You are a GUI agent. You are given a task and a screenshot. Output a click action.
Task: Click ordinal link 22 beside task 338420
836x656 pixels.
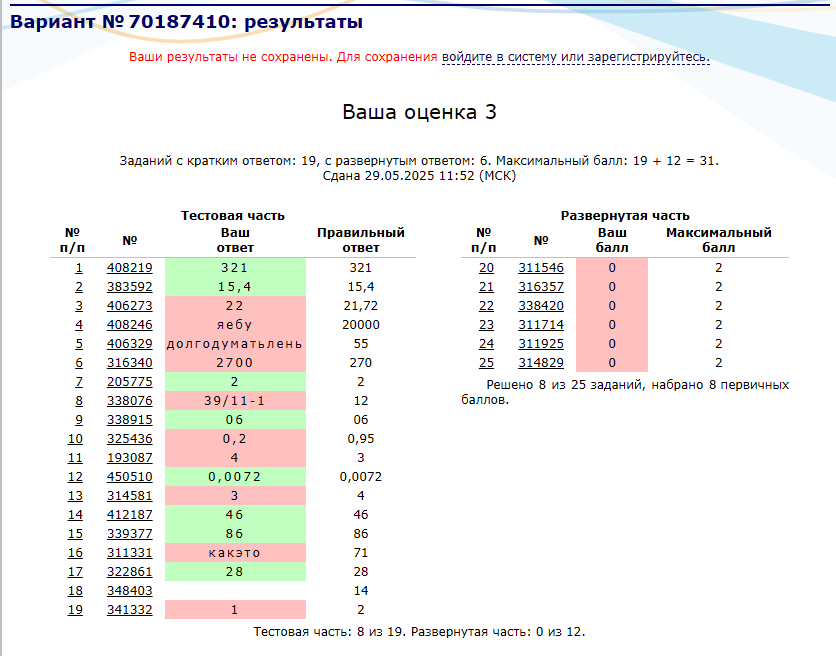click(486, 306)
